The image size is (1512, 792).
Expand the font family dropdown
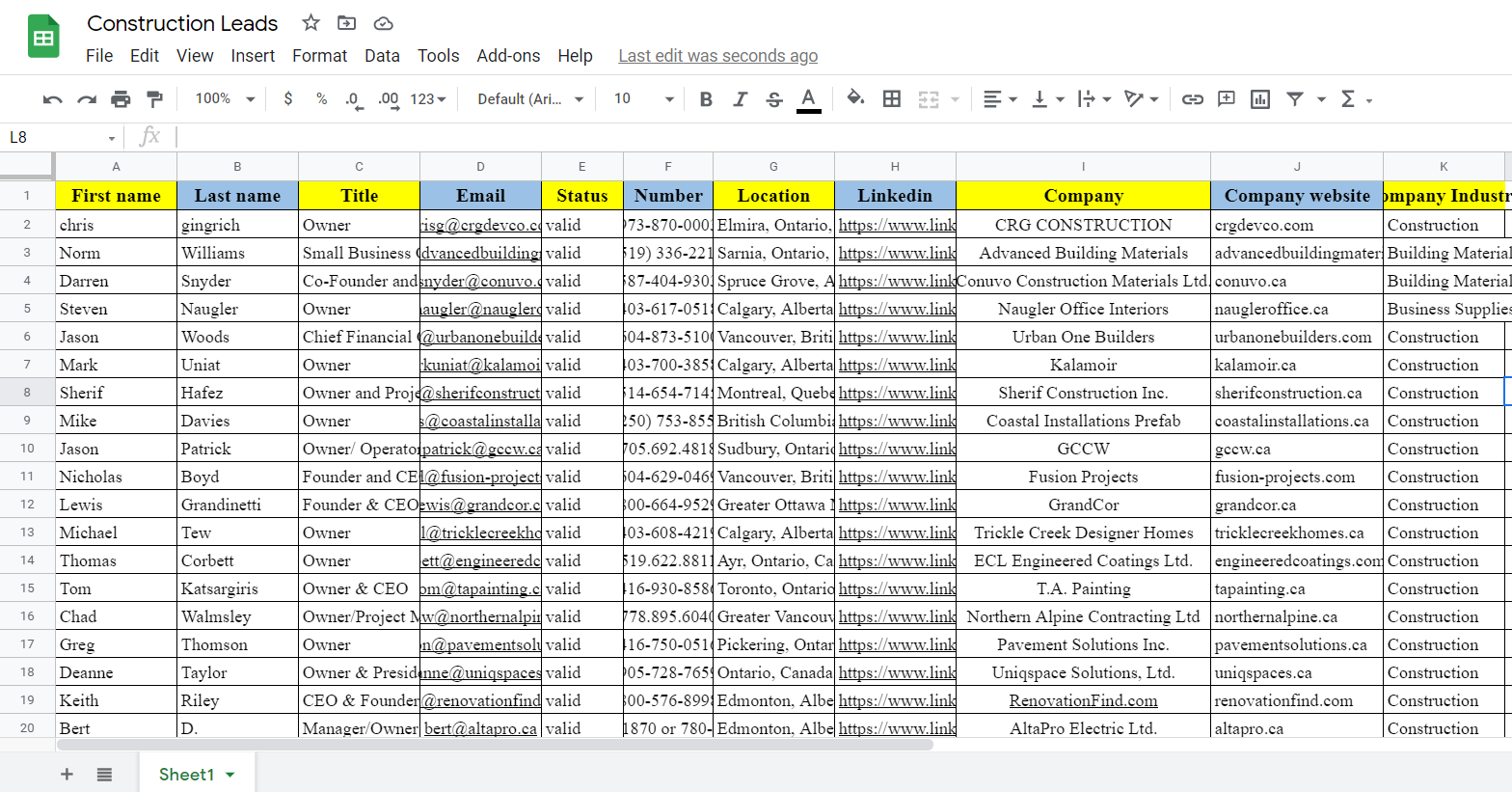tap(530, 98)
